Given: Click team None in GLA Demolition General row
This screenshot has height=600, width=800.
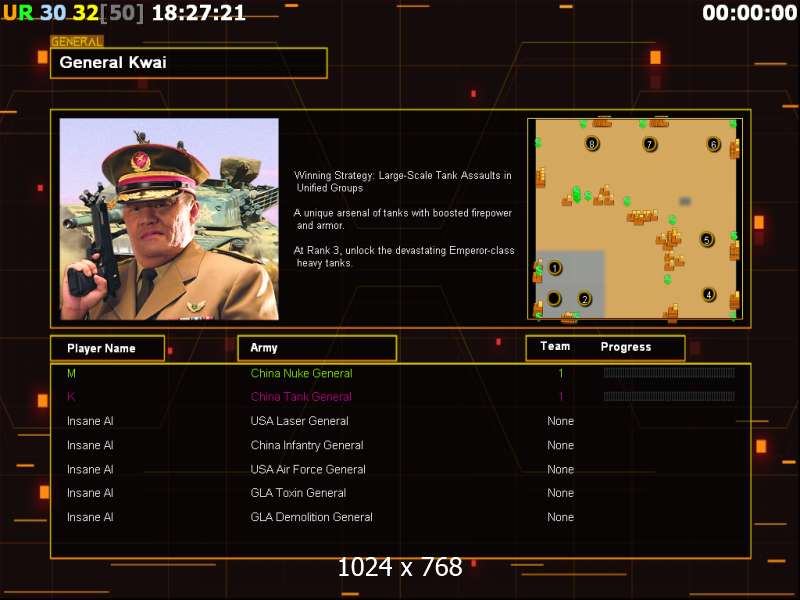Looking at the screenshot, I should (561, 517).
